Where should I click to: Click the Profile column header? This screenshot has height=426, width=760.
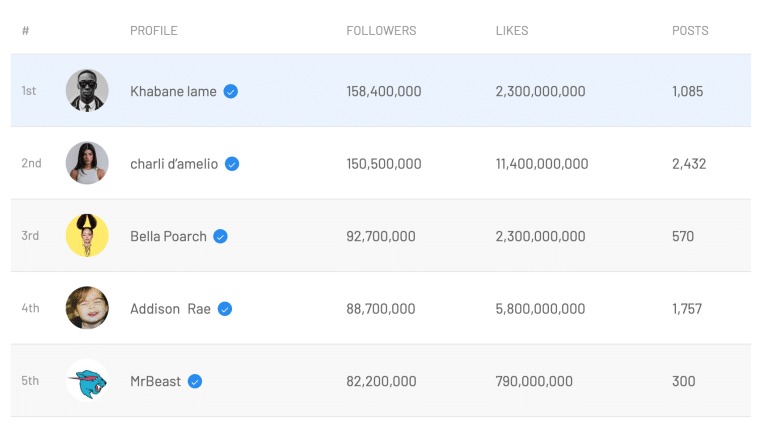(154, 31)
